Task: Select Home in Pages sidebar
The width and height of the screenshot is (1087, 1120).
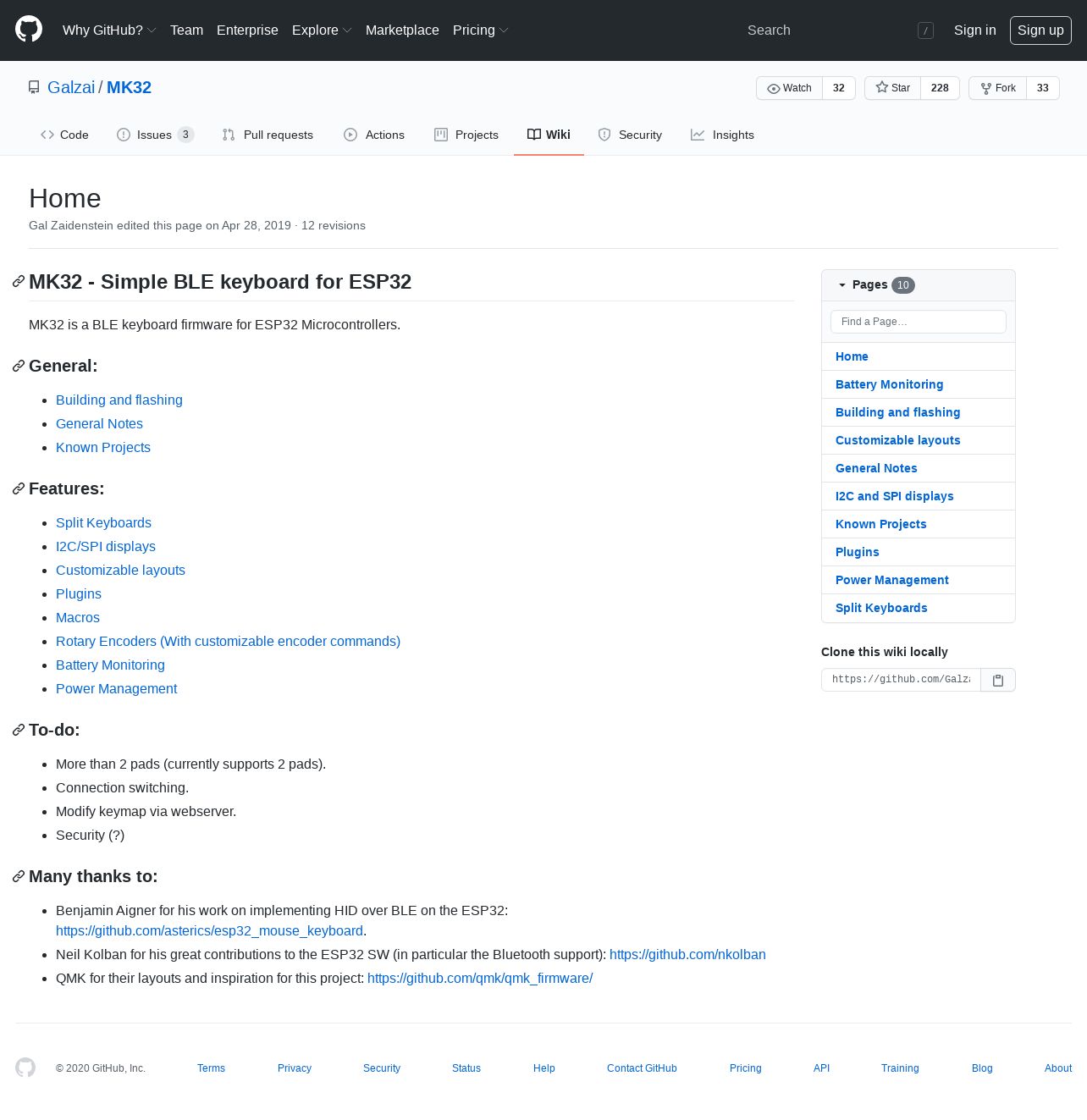Action: [x=852, y=356]
